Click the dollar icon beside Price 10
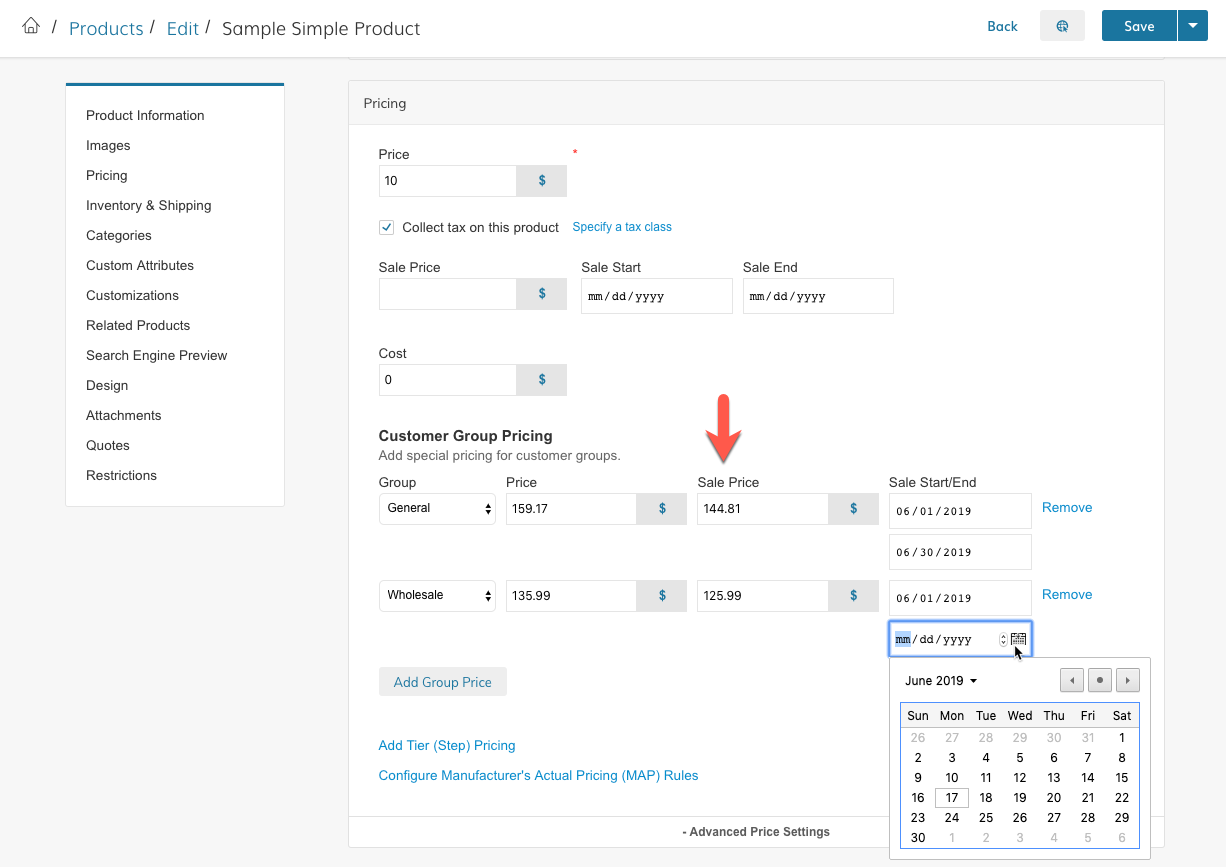 tap(542, 181)
